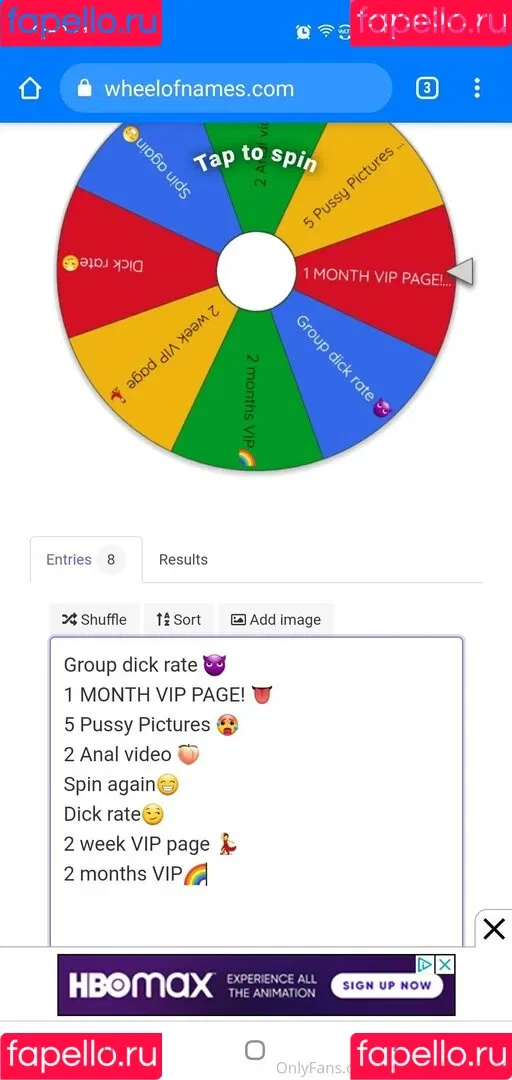This screenshot has width=512, height=1080.
Task: Select the Entries tab
Action: pyautogui.click(x=86, y=559)
